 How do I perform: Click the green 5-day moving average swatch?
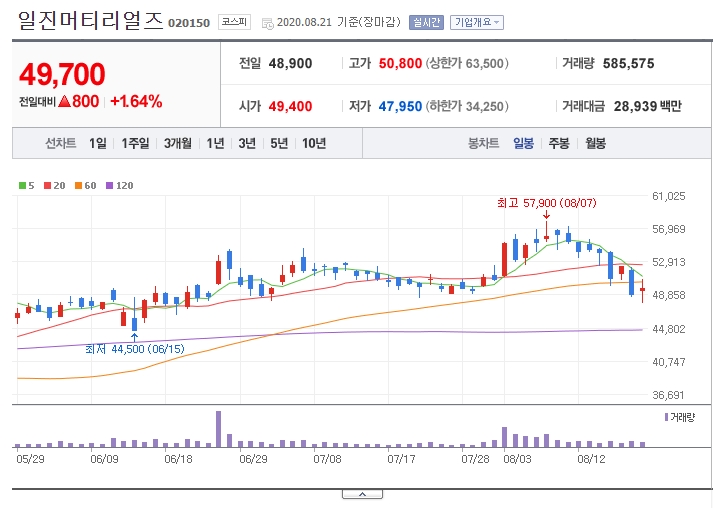click(22, 186)
